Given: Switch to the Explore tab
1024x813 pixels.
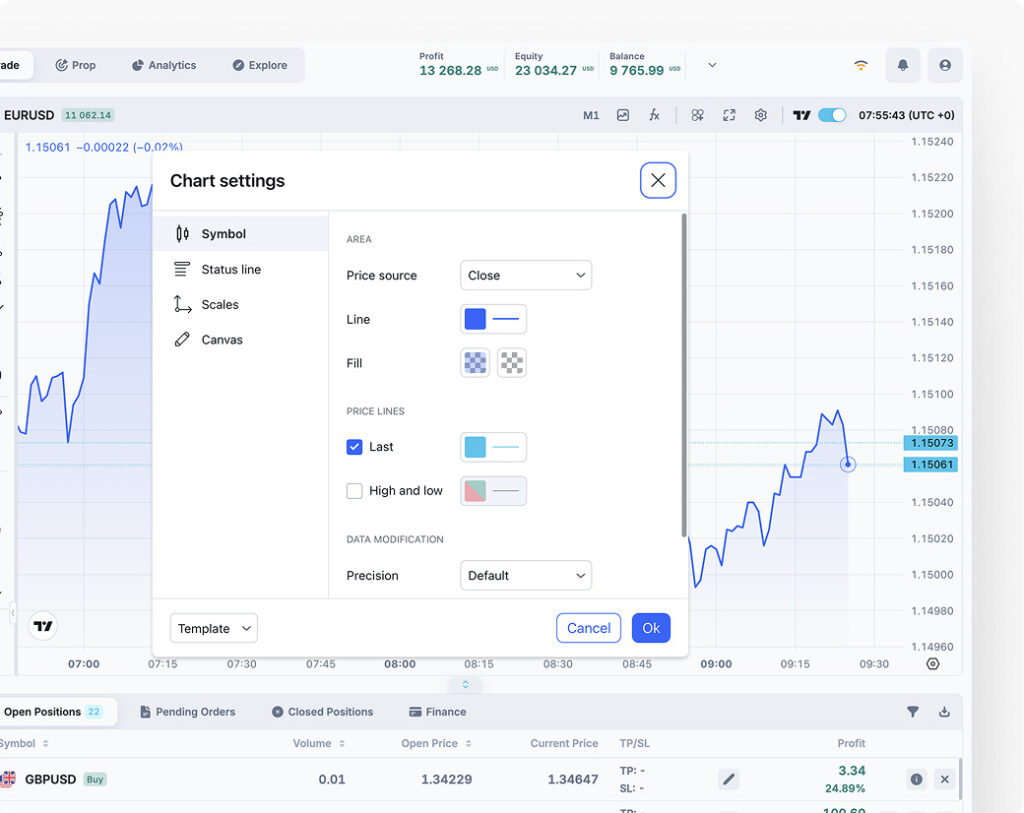Looking at the screenshot, I should 260,65.
